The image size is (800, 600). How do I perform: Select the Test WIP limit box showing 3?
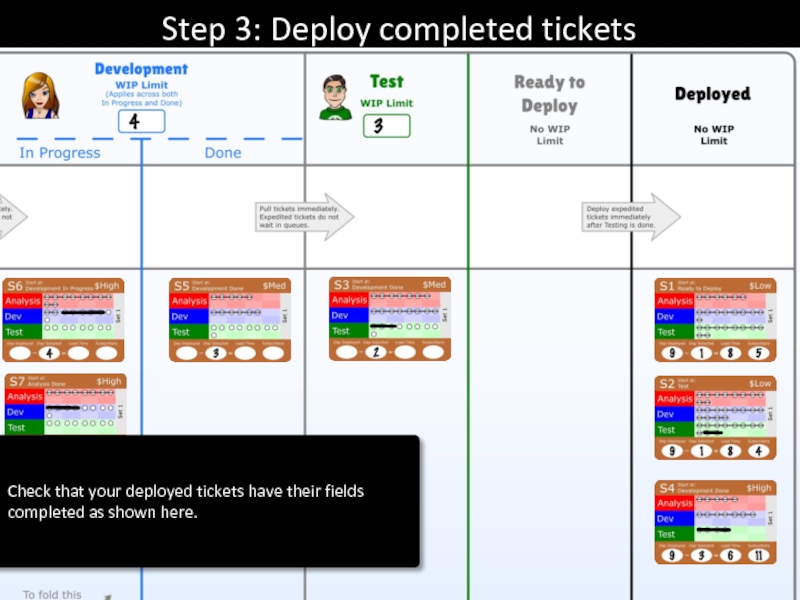point(386,126)
